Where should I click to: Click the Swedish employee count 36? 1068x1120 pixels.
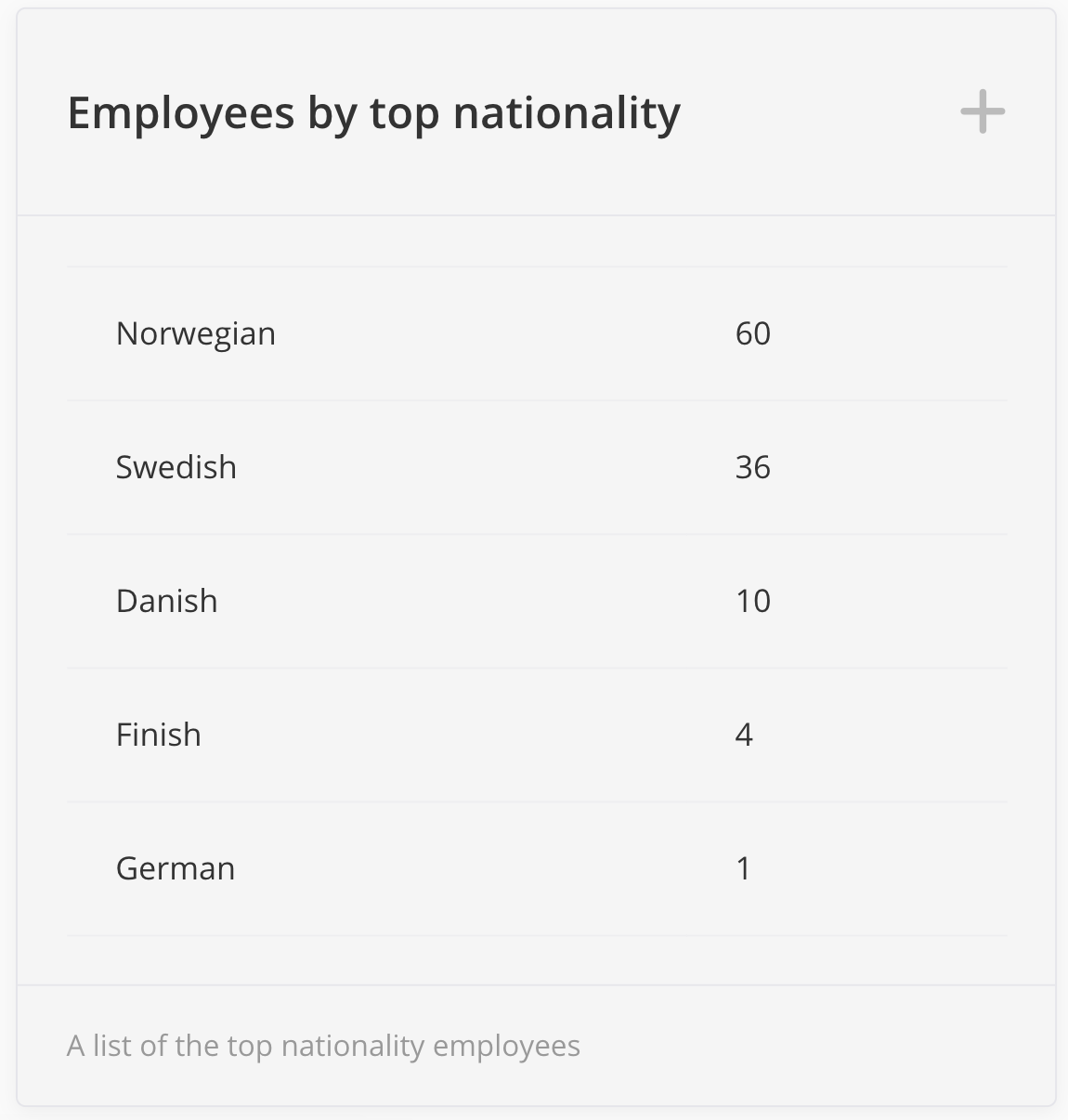[752, 467]
